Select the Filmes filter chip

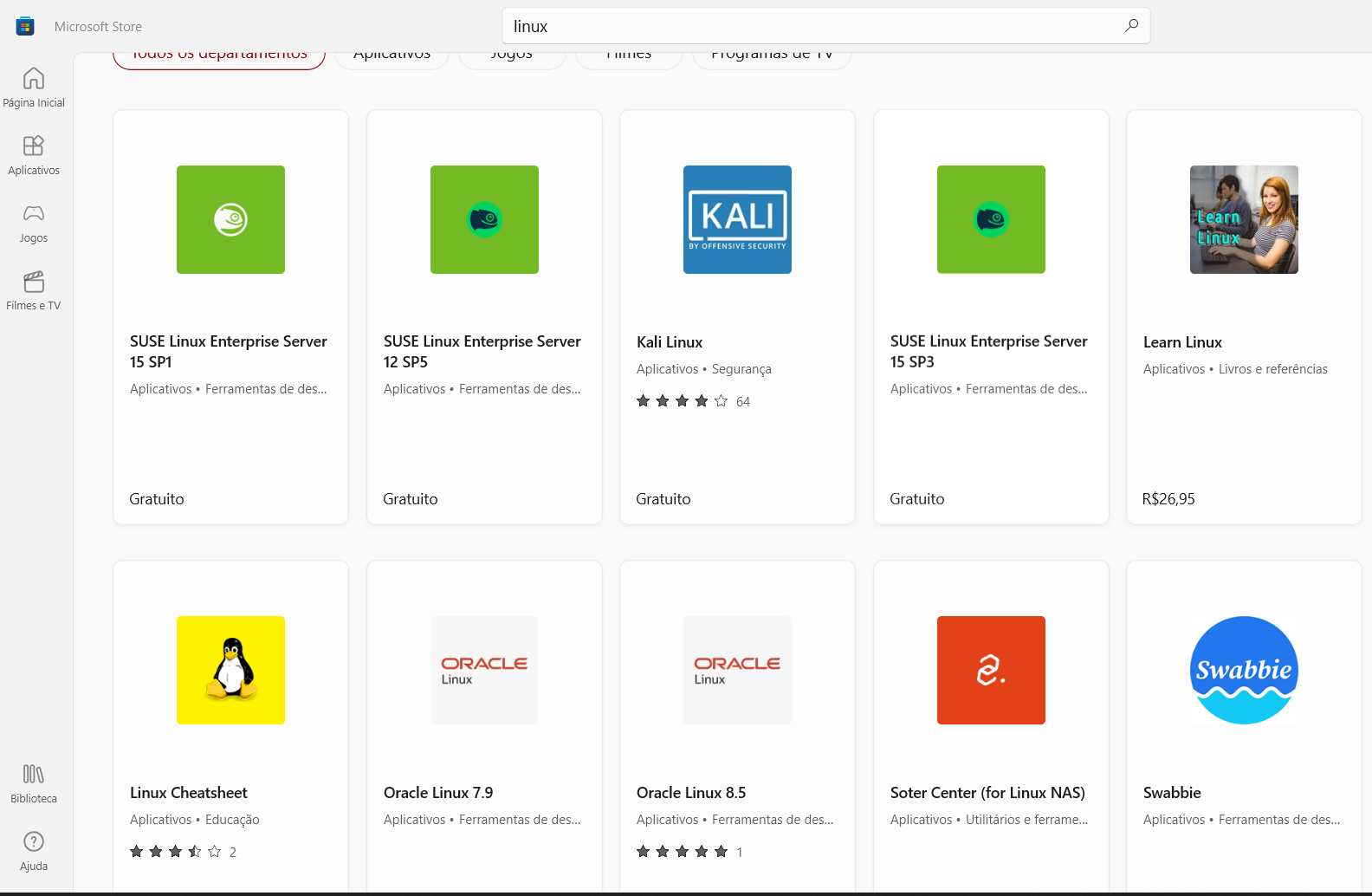point(629,57)
